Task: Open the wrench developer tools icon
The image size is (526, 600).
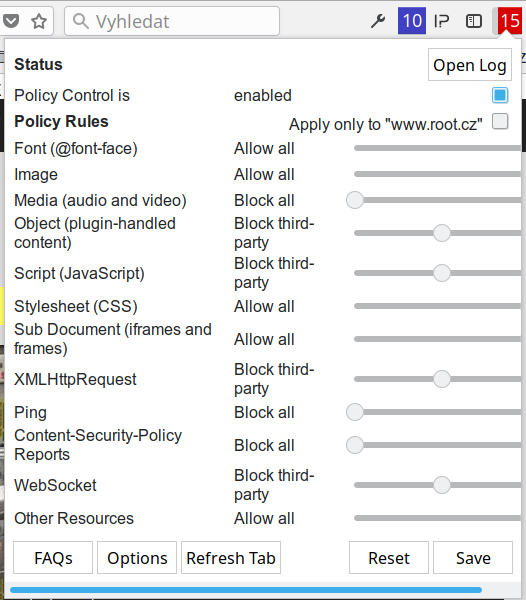Action: 378,21
